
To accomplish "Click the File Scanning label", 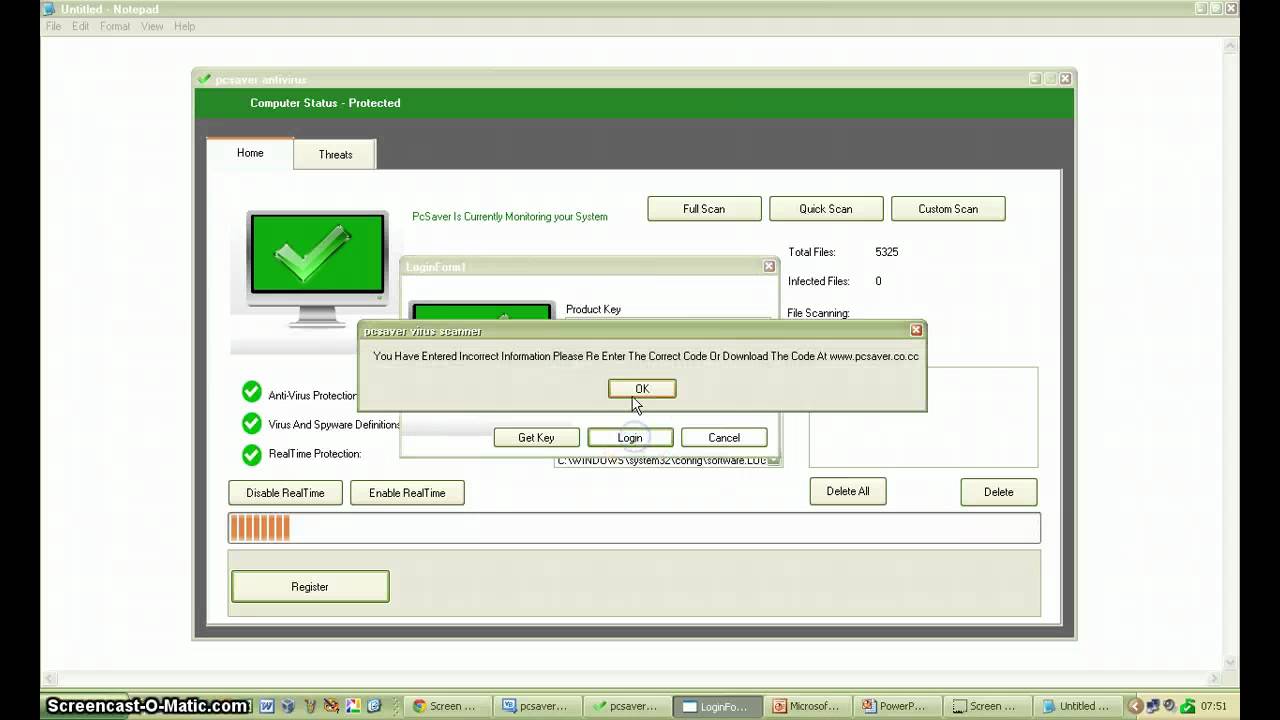I will click(x=818, y=313).
